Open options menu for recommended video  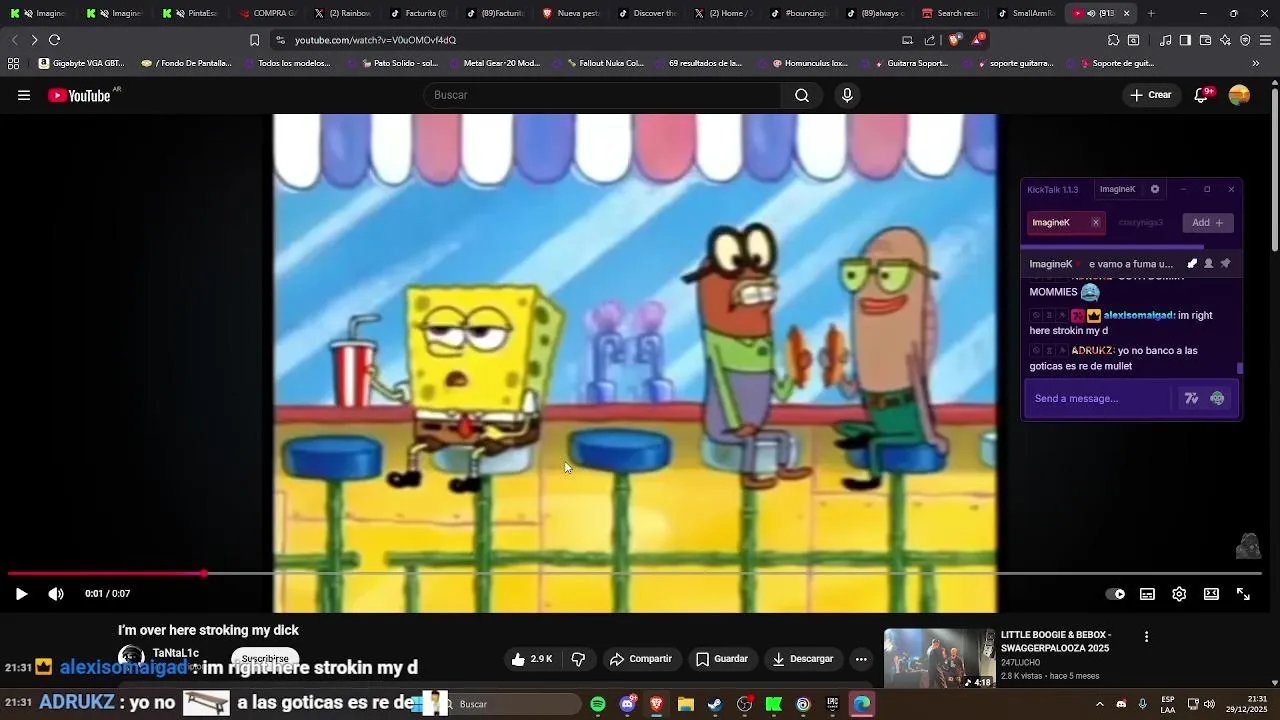1146,637
